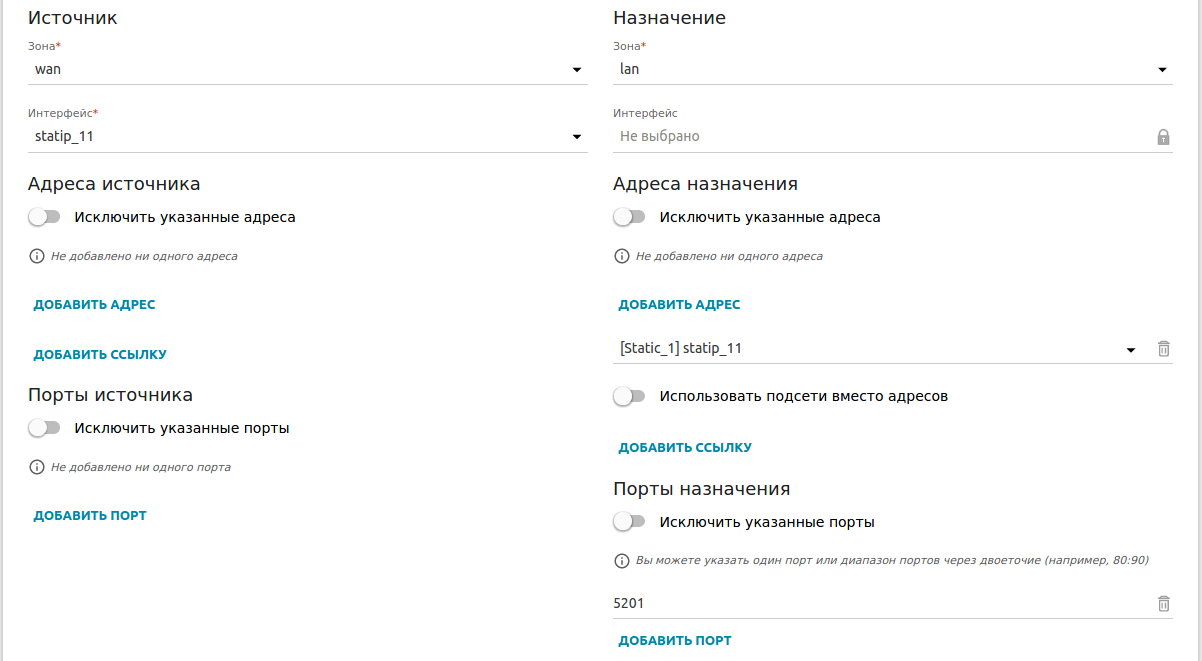Click info icon beside destination addresses note
The height and width of the screenshot is (661, 1202).
(x=623, y=256)
